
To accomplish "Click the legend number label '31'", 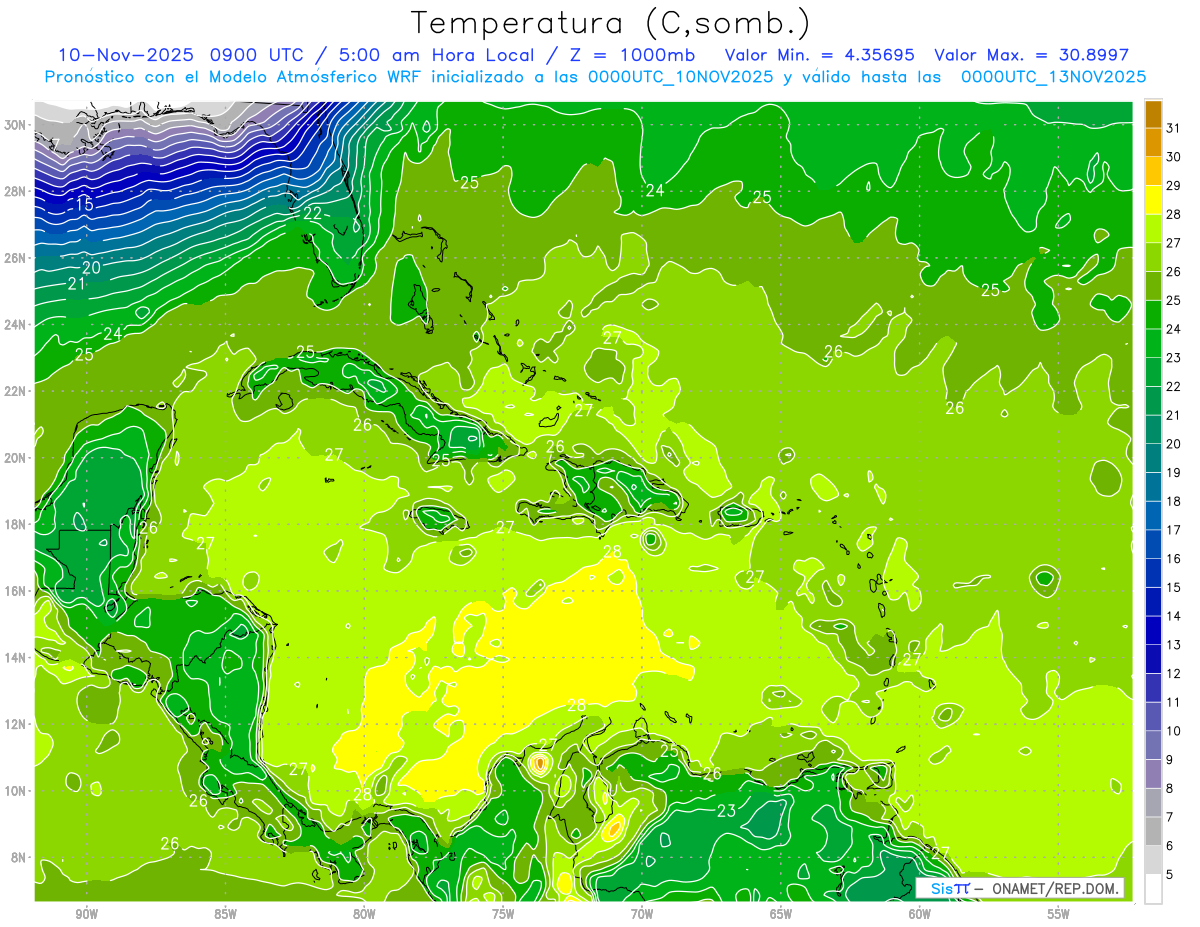I will 1174,128.
